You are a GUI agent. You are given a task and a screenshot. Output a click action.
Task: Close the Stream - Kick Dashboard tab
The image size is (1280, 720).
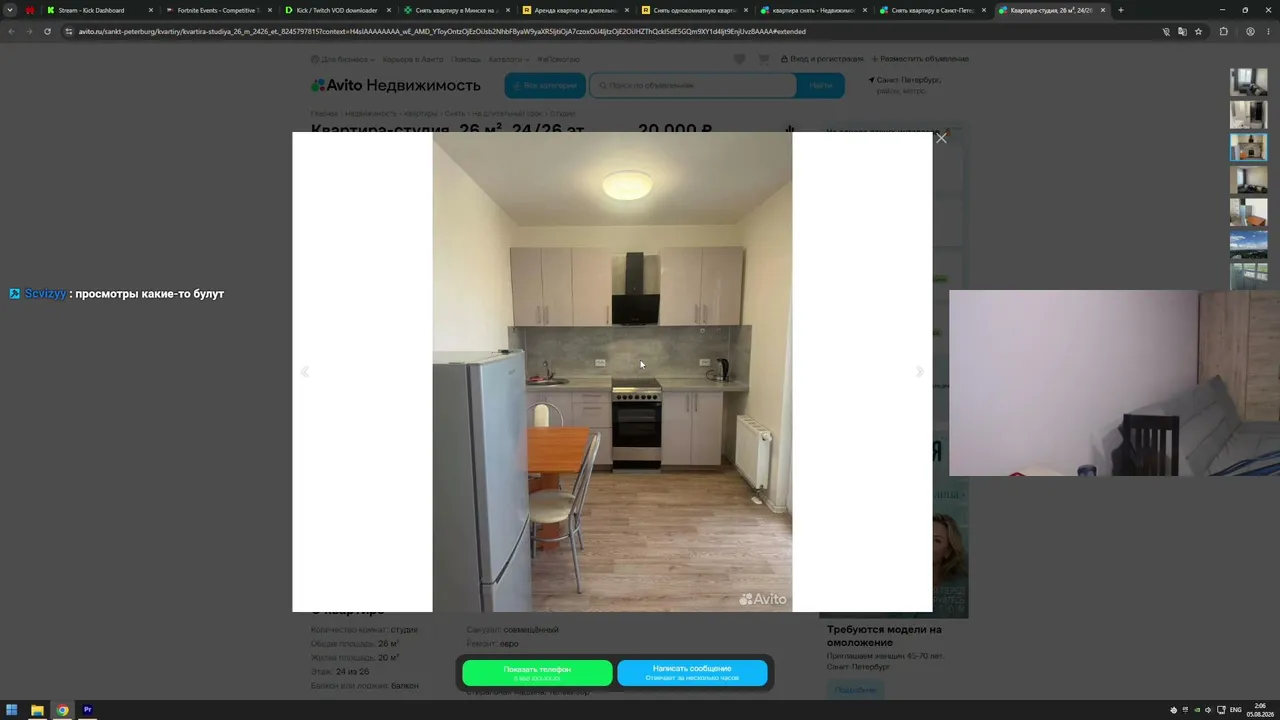point(151,10)
